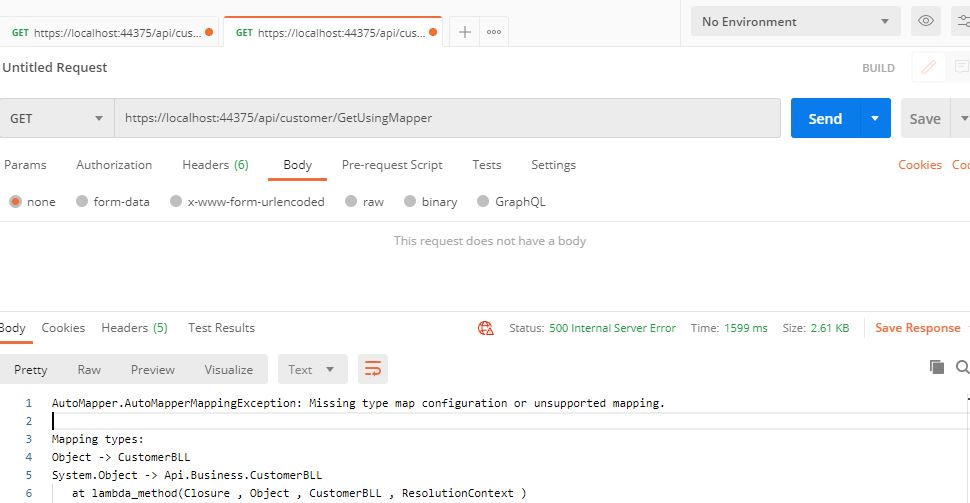The width and height of the screenshot is (970, 503).
Task: Open the Authorization tab
Action: pyautogui.click(x=114, y=165)
